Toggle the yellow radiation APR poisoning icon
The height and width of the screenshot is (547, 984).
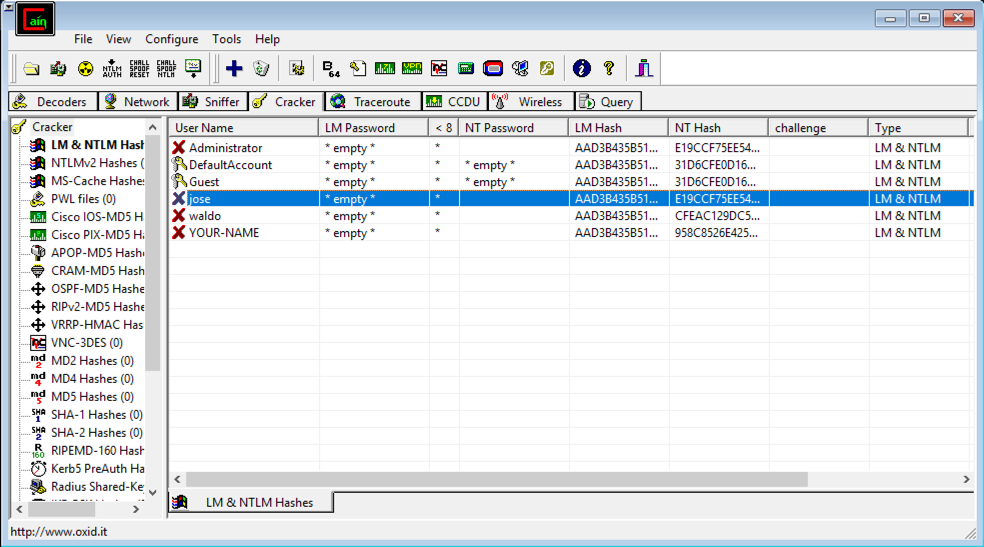(85, 68)
